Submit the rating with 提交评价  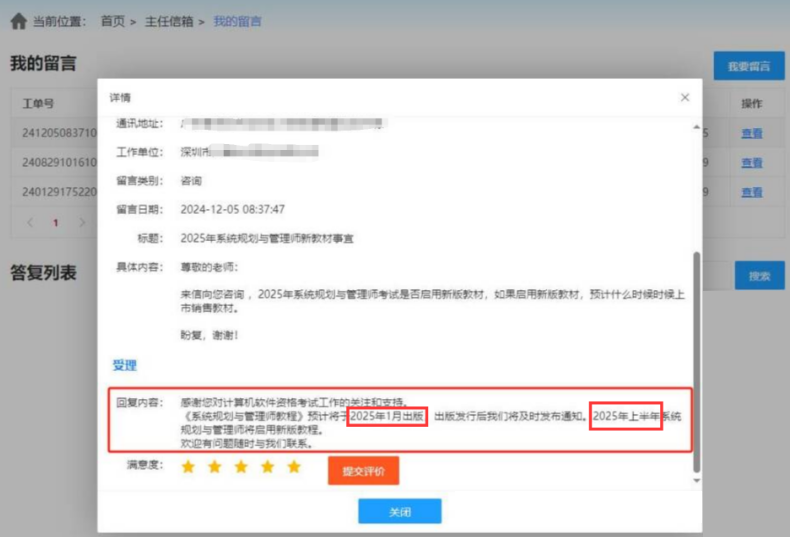[363, 470]
